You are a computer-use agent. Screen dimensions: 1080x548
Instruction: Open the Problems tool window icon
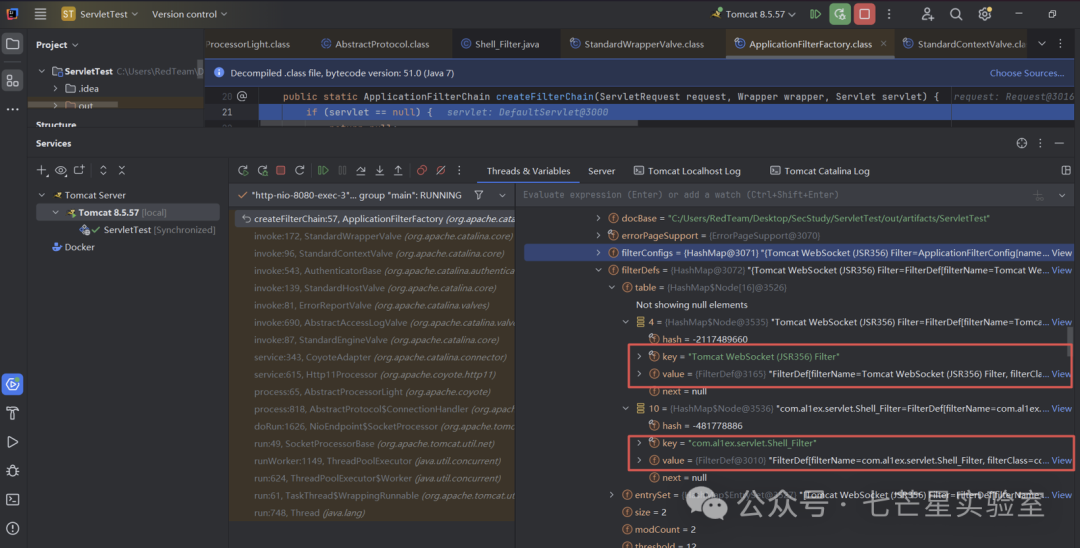(x=12, y=529)
